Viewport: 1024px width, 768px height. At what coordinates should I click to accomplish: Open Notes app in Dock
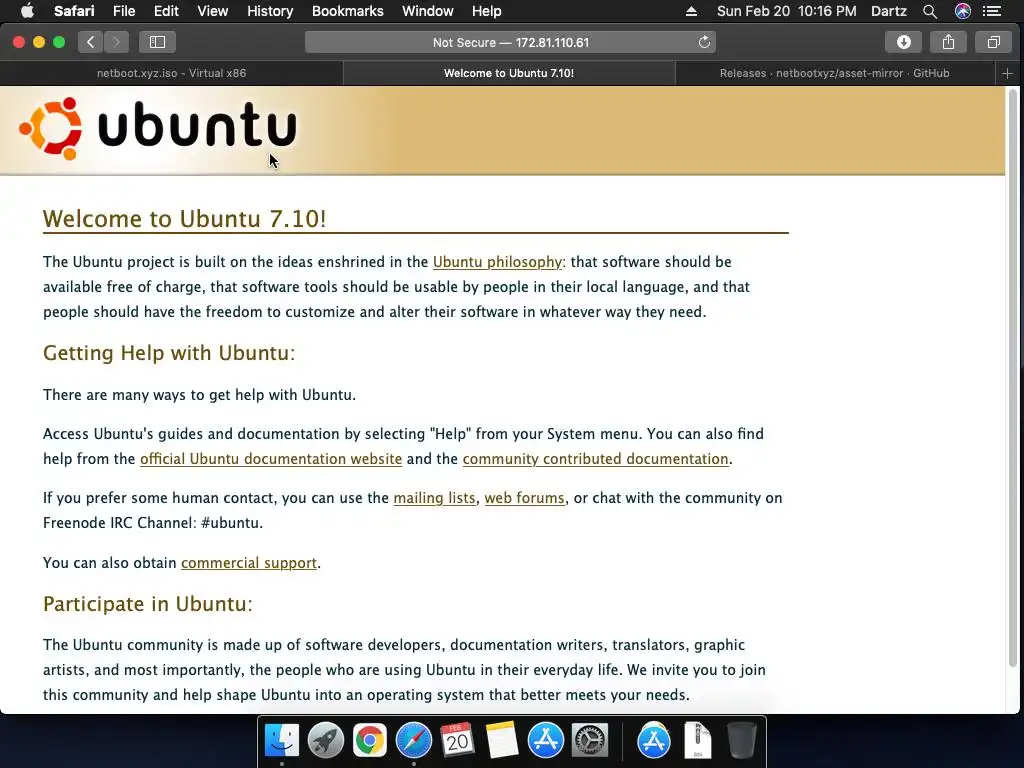(x=502, y=741)
